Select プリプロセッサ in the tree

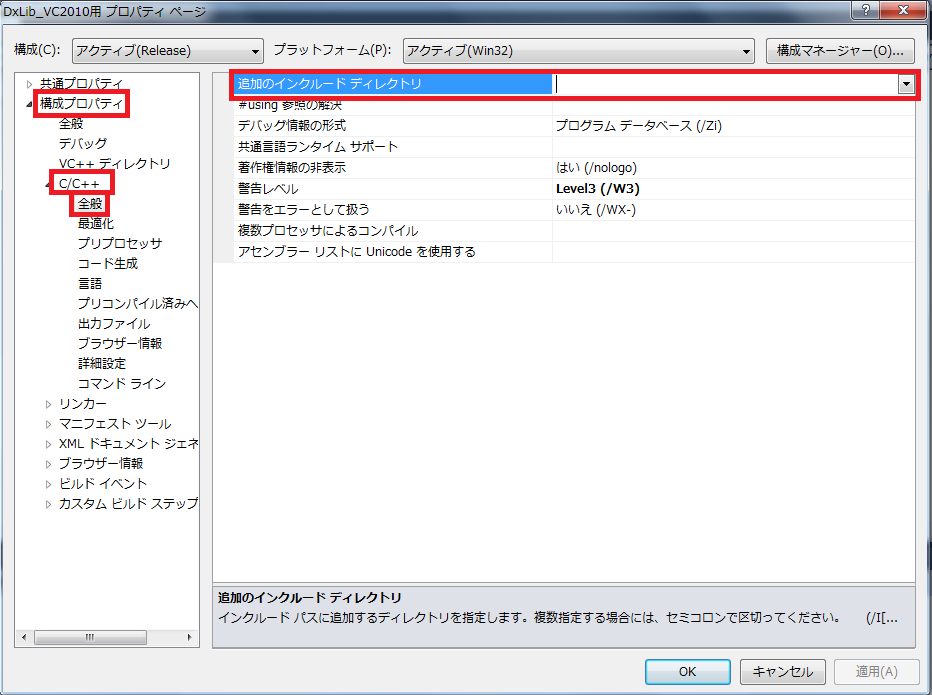(119, 244)
